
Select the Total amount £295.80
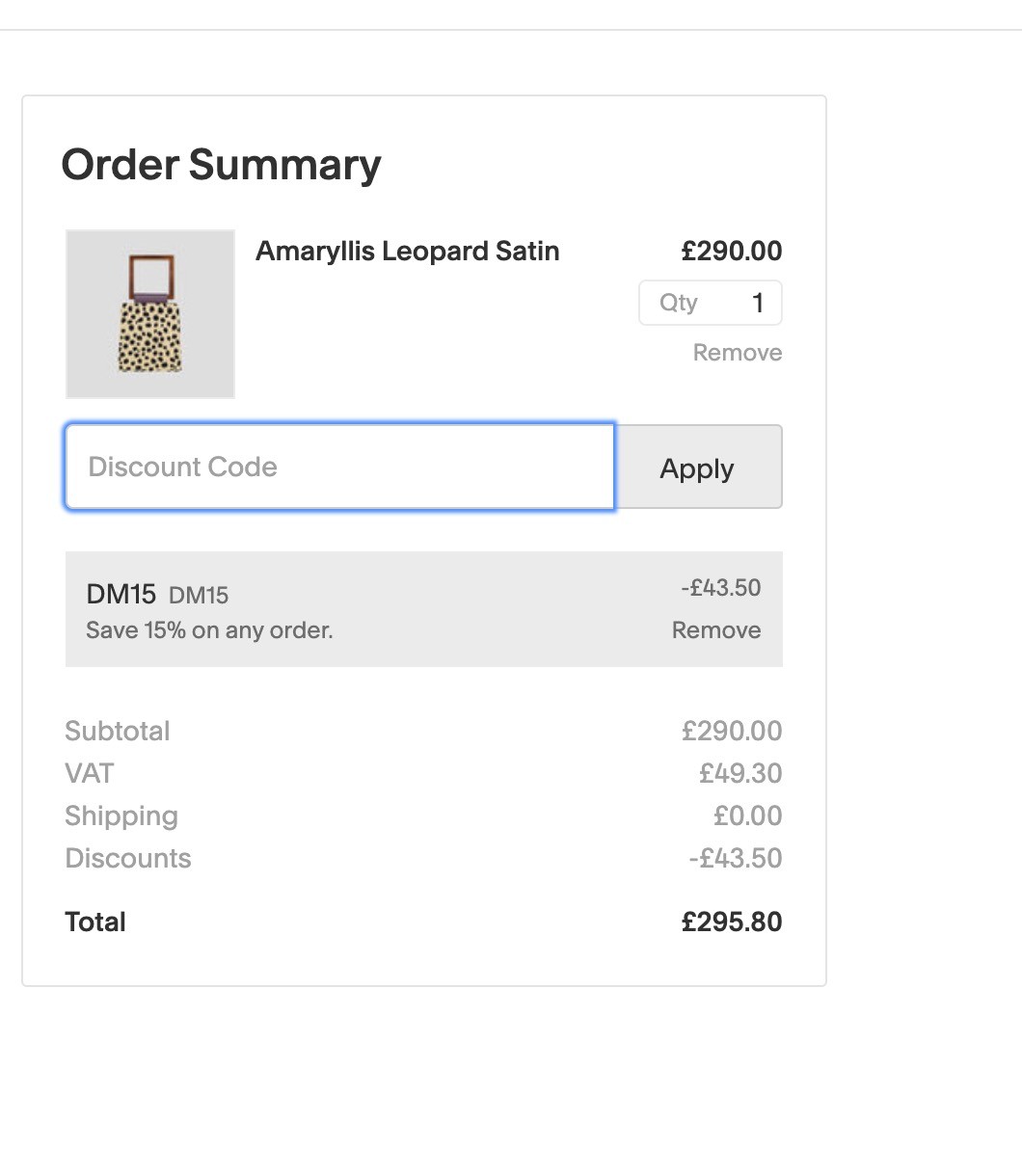point(732,922)
